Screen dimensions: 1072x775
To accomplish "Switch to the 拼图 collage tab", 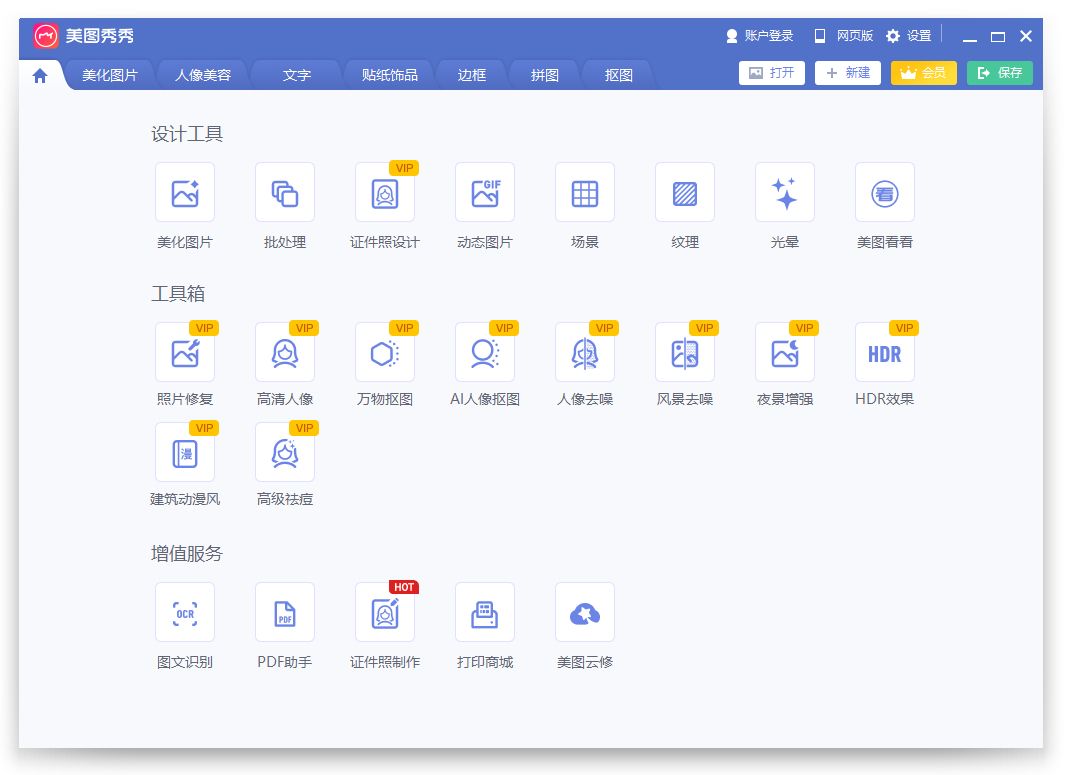I will (x=543, y=73).
